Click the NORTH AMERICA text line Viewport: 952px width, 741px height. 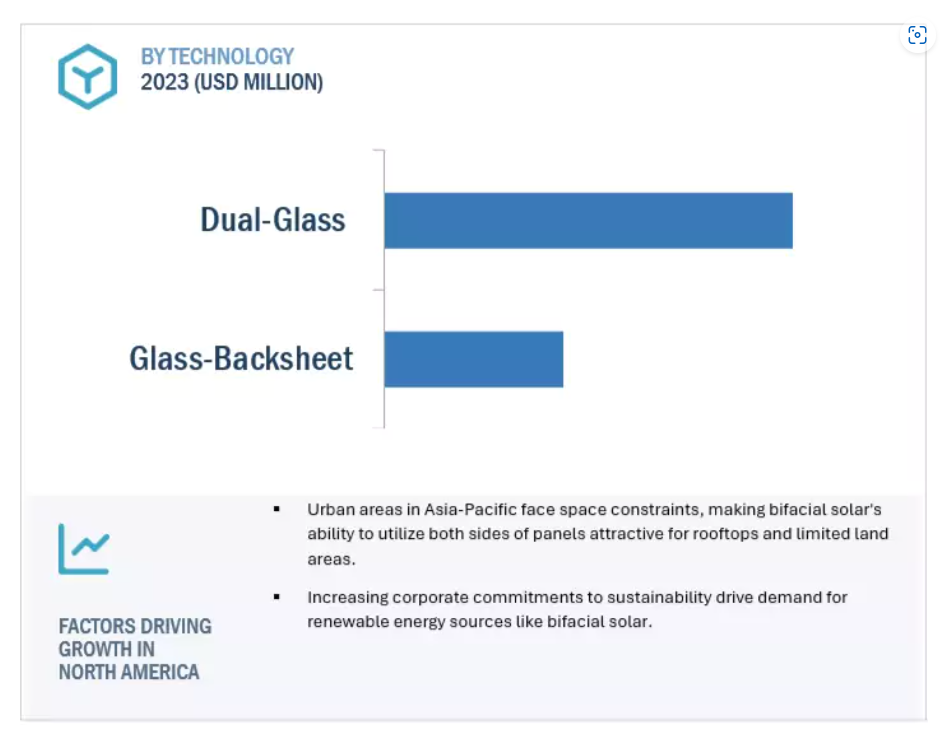click(x=129, y=672)
